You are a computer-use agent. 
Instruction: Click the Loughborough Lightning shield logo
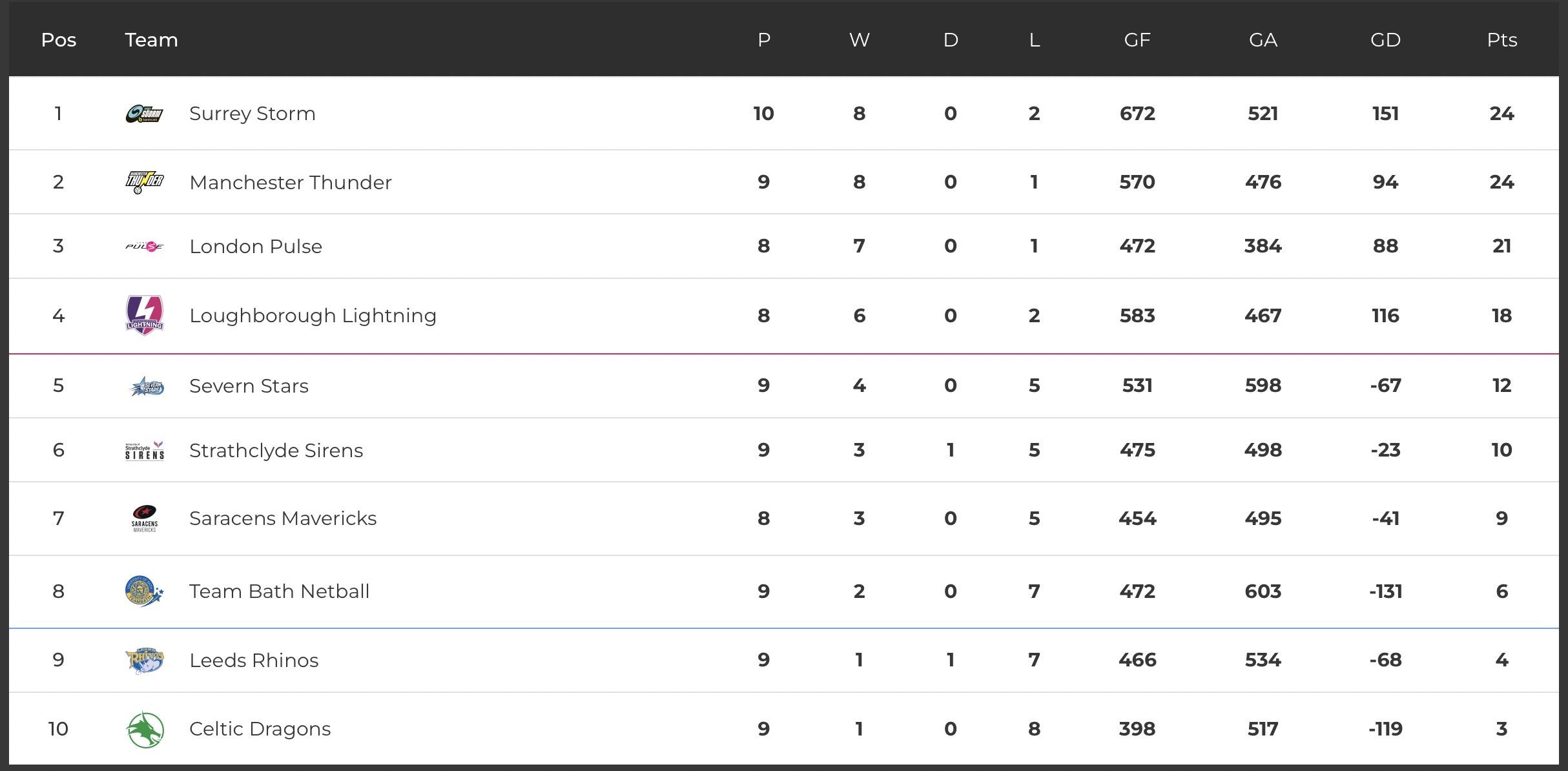[144, 315]
